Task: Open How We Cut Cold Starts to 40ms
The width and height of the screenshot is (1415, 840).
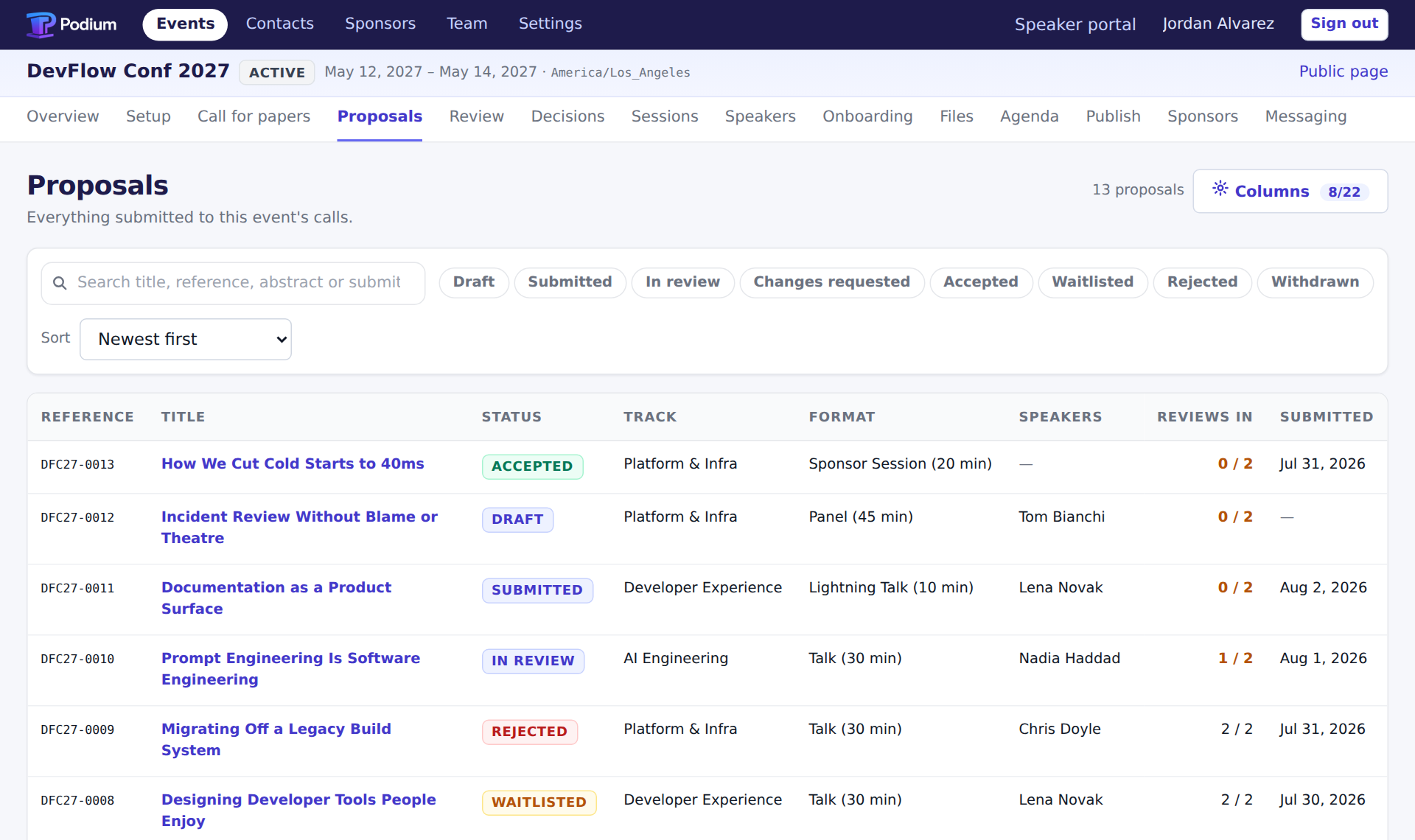Action: [293, 464]
